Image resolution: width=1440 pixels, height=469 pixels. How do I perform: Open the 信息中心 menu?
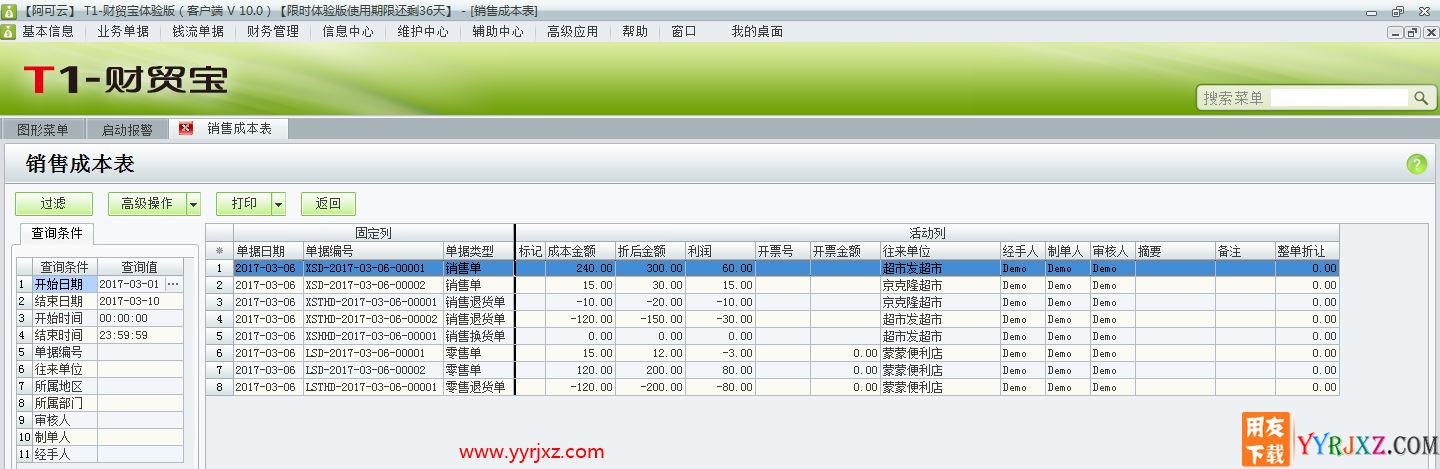pyautogui.click(x=348, y=32)
